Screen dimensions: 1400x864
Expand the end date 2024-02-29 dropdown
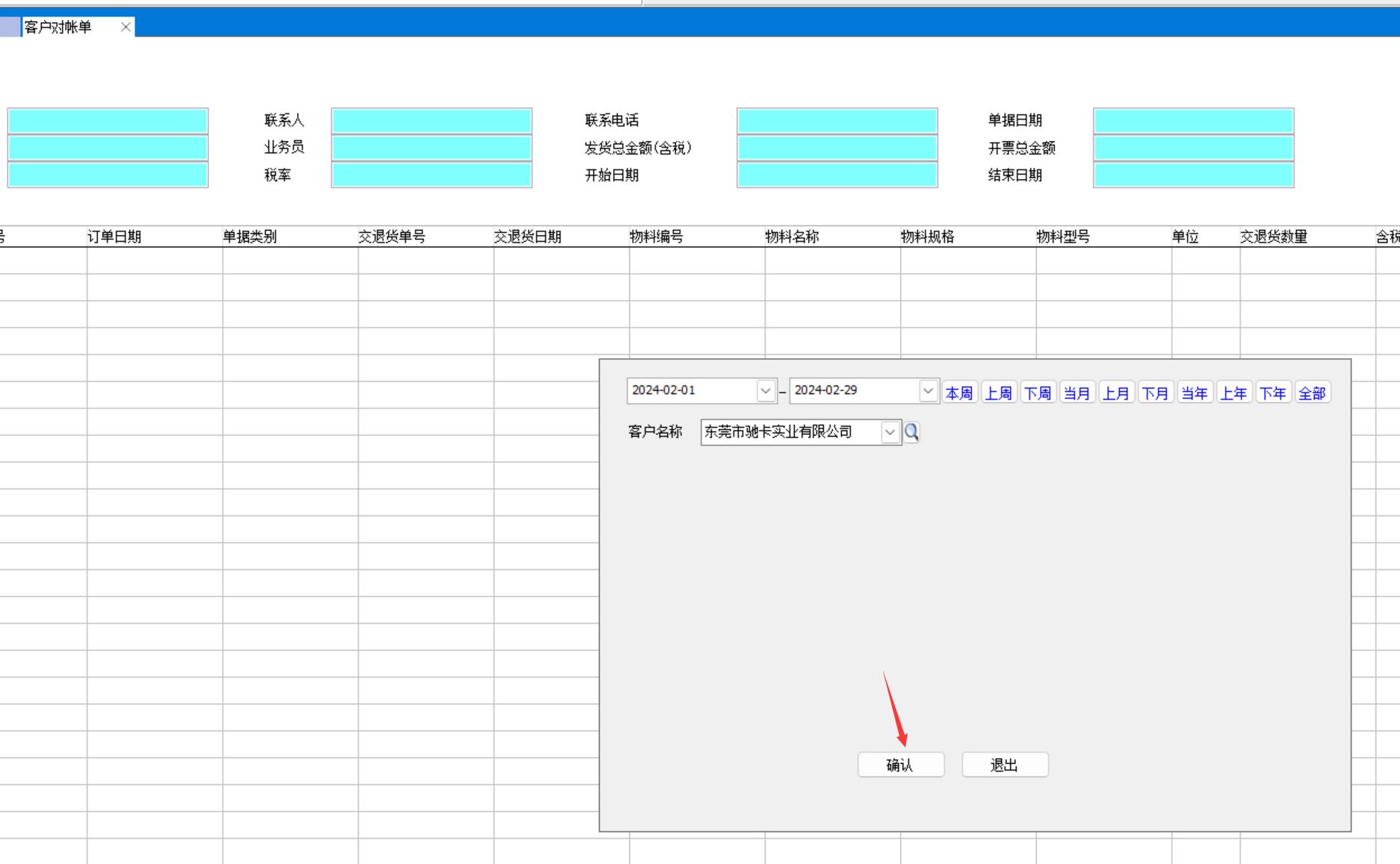(x=928, y=391)
